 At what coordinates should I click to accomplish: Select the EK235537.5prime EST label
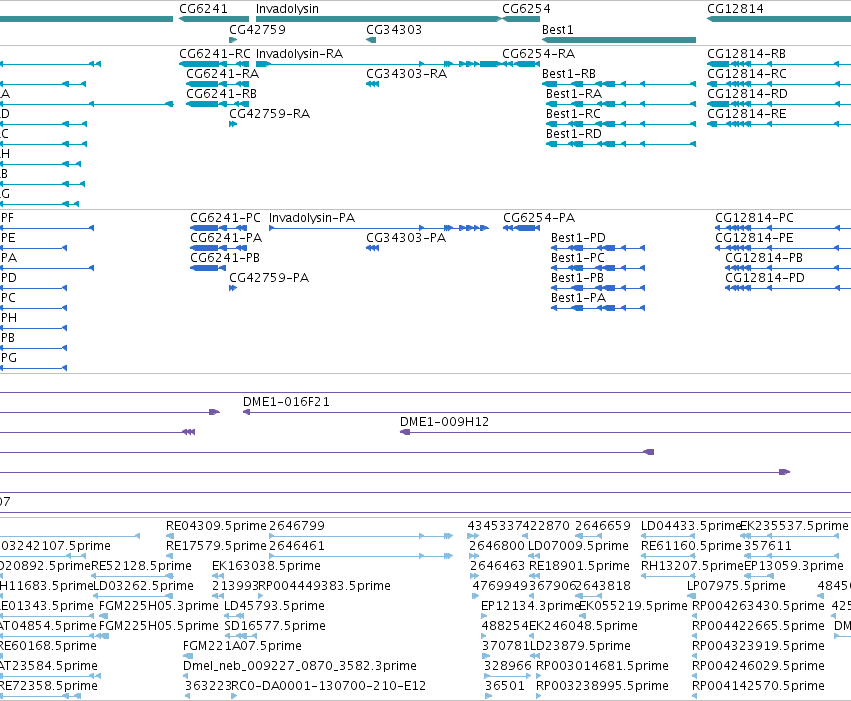[x=793, y=525]
